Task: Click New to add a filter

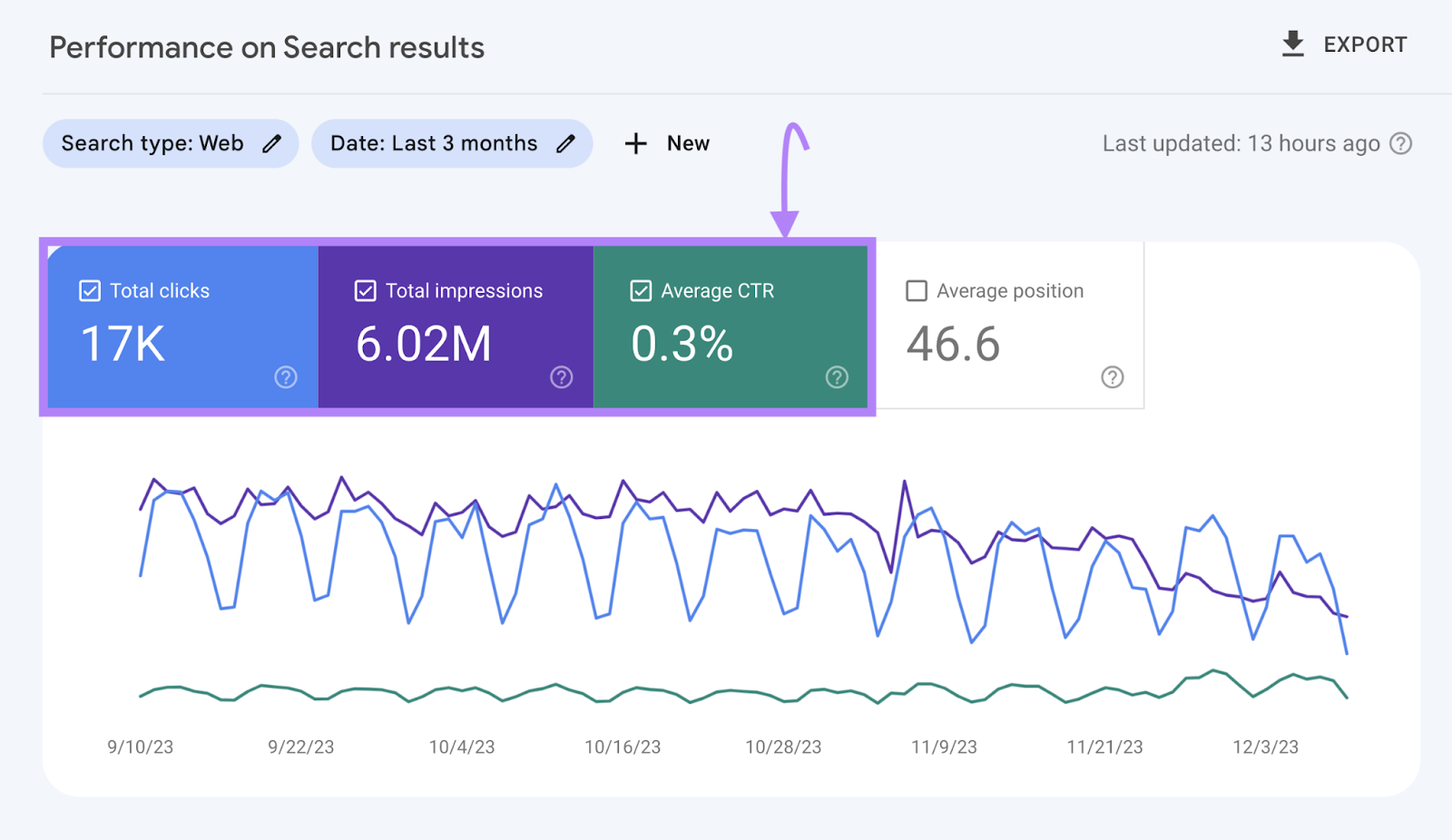Action: click(687, 142)
